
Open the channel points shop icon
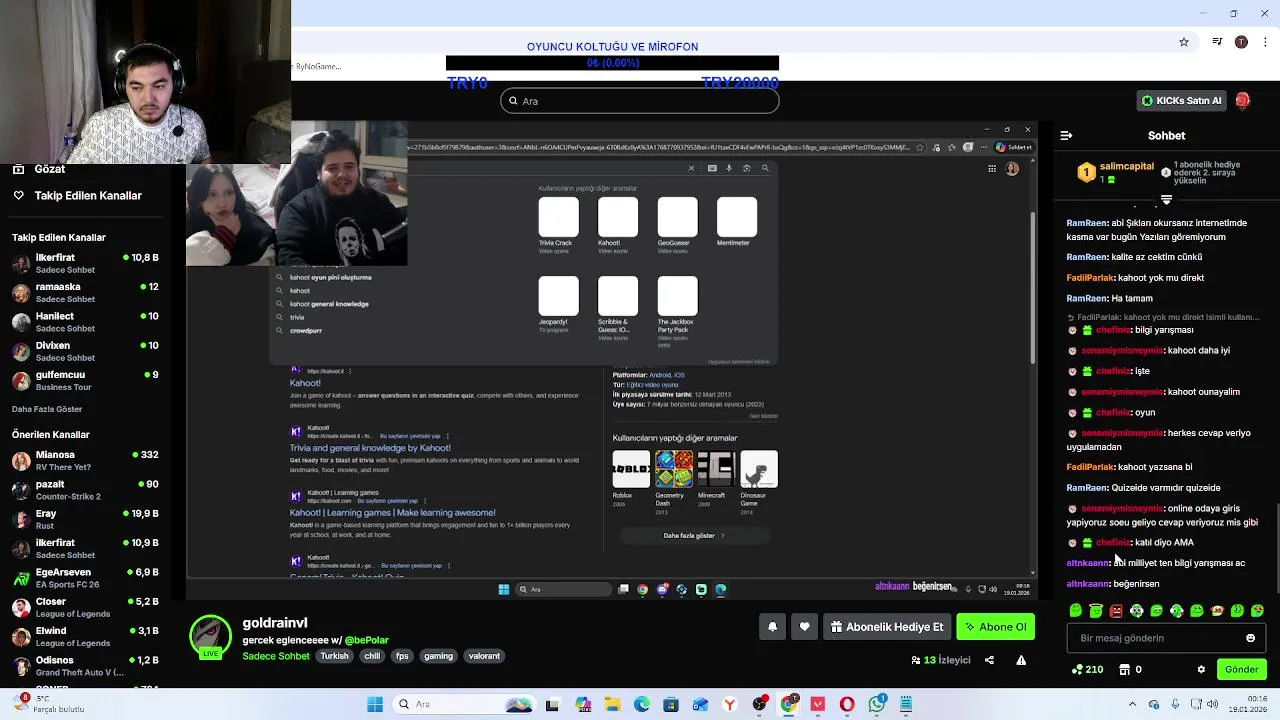(x=1124, y=669)
